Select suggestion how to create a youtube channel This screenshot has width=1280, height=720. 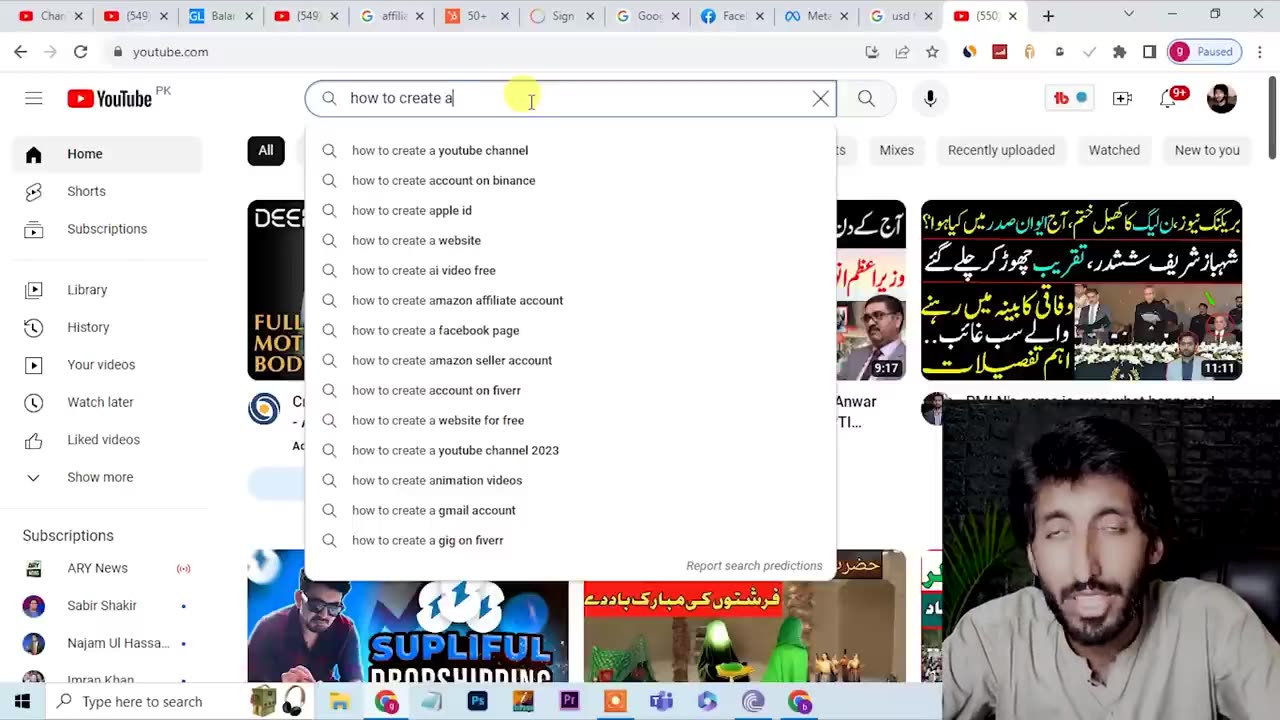(570, 150)
